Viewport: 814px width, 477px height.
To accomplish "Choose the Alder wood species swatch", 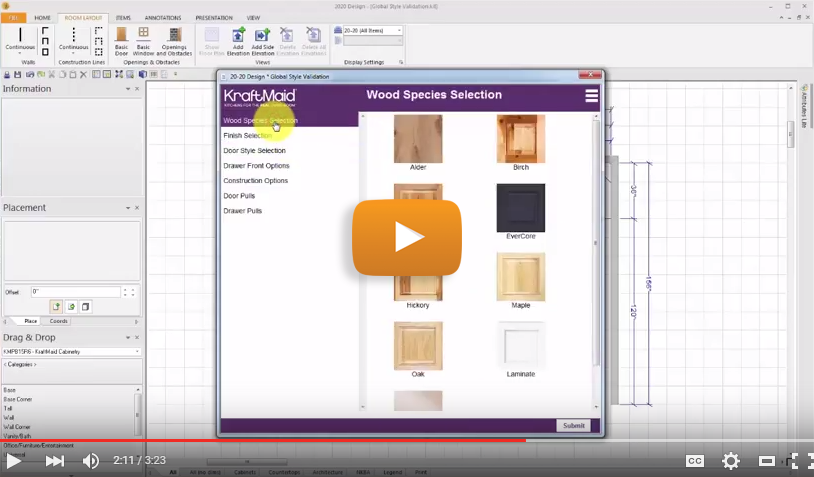I will 418,139.
